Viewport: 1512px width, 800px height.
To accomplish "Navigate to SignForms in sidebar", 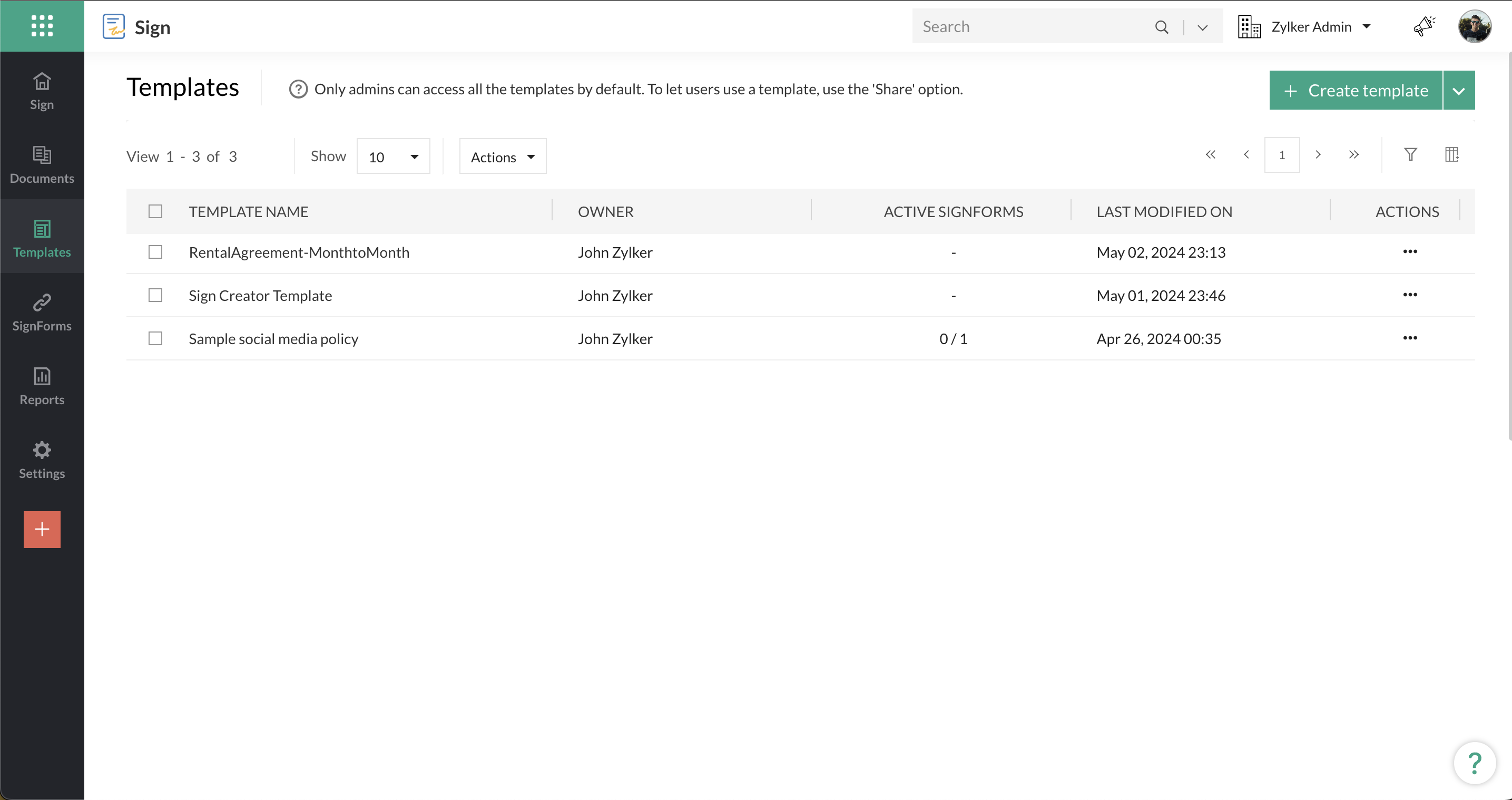I will [42, 313].
